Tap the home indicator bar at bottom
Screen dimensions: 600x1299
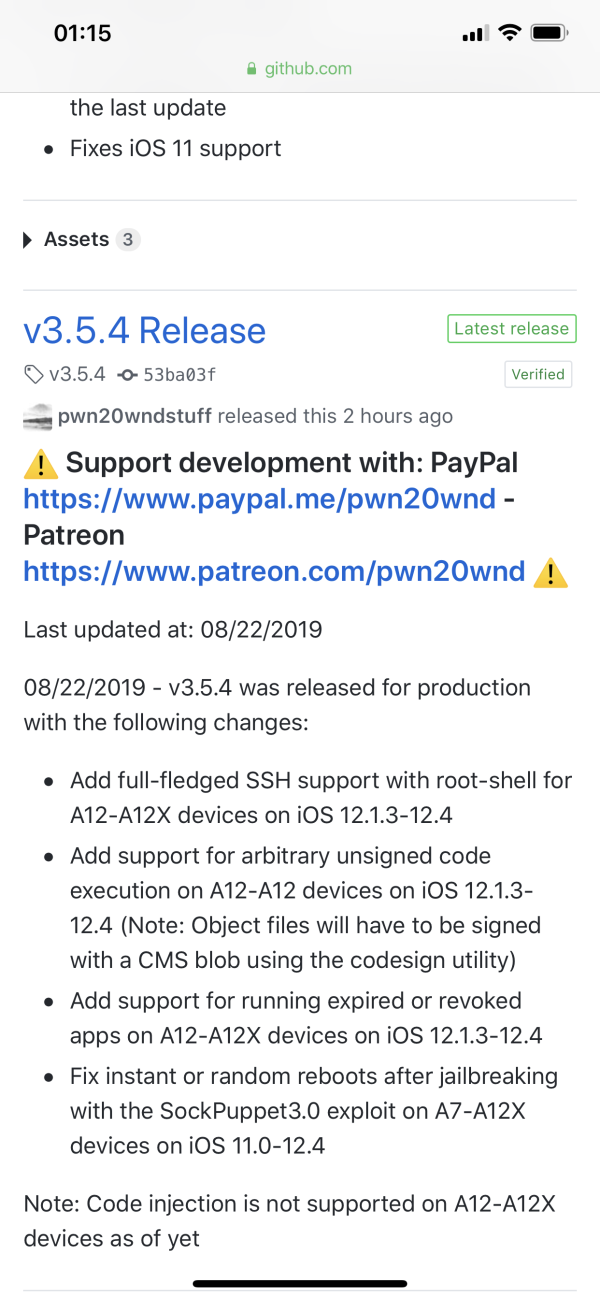pyautogui.click(x=300, y=1283)
